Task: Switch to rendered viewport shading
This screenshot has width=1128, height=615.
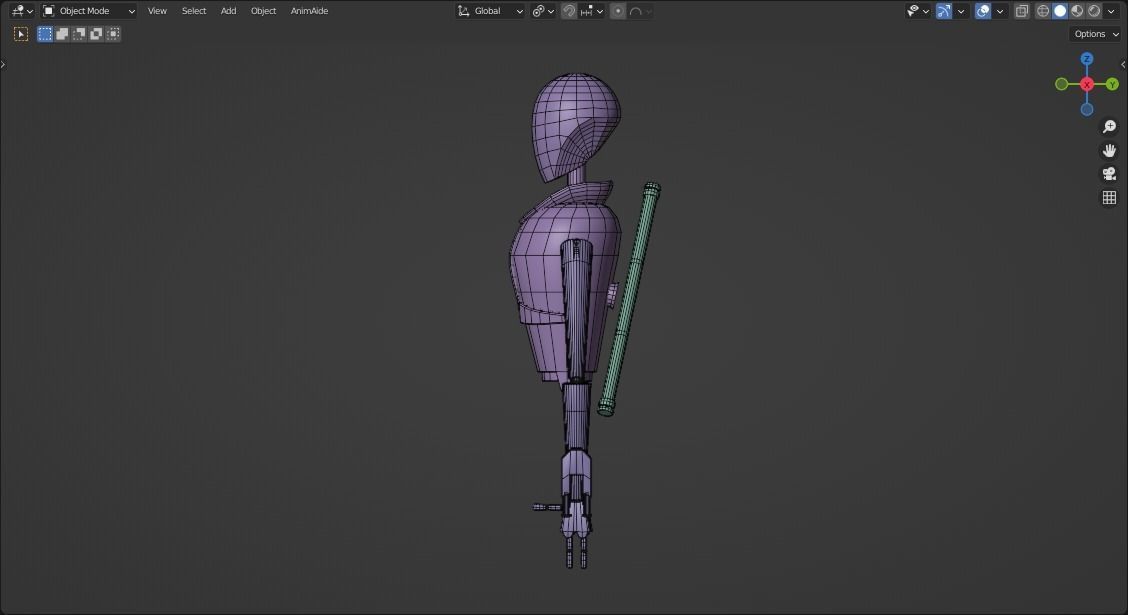Action: tap(1094, 11)
